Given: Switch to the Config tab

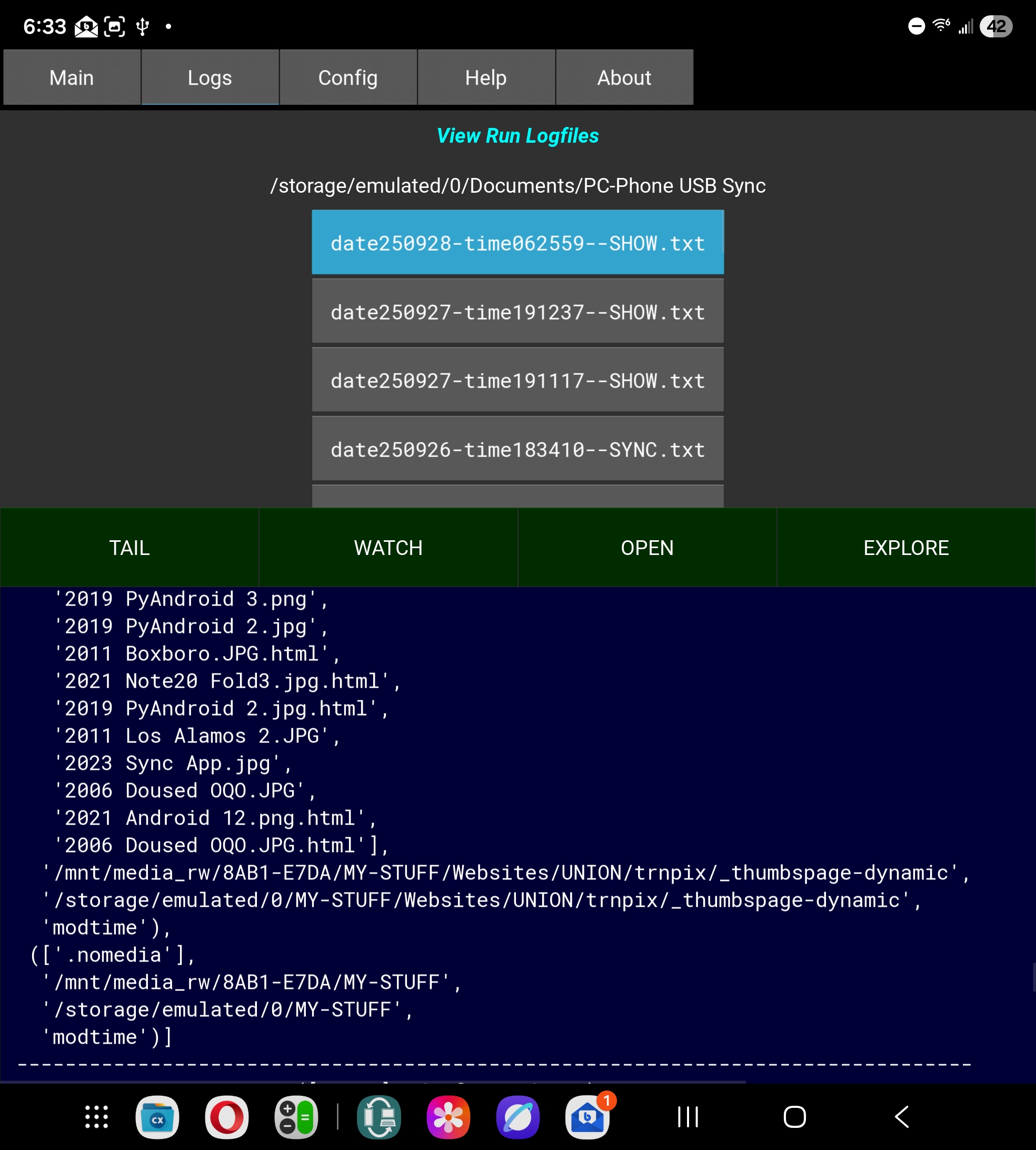Looking at the screenshot, I should pyautogui.click(x=348, y=77).
